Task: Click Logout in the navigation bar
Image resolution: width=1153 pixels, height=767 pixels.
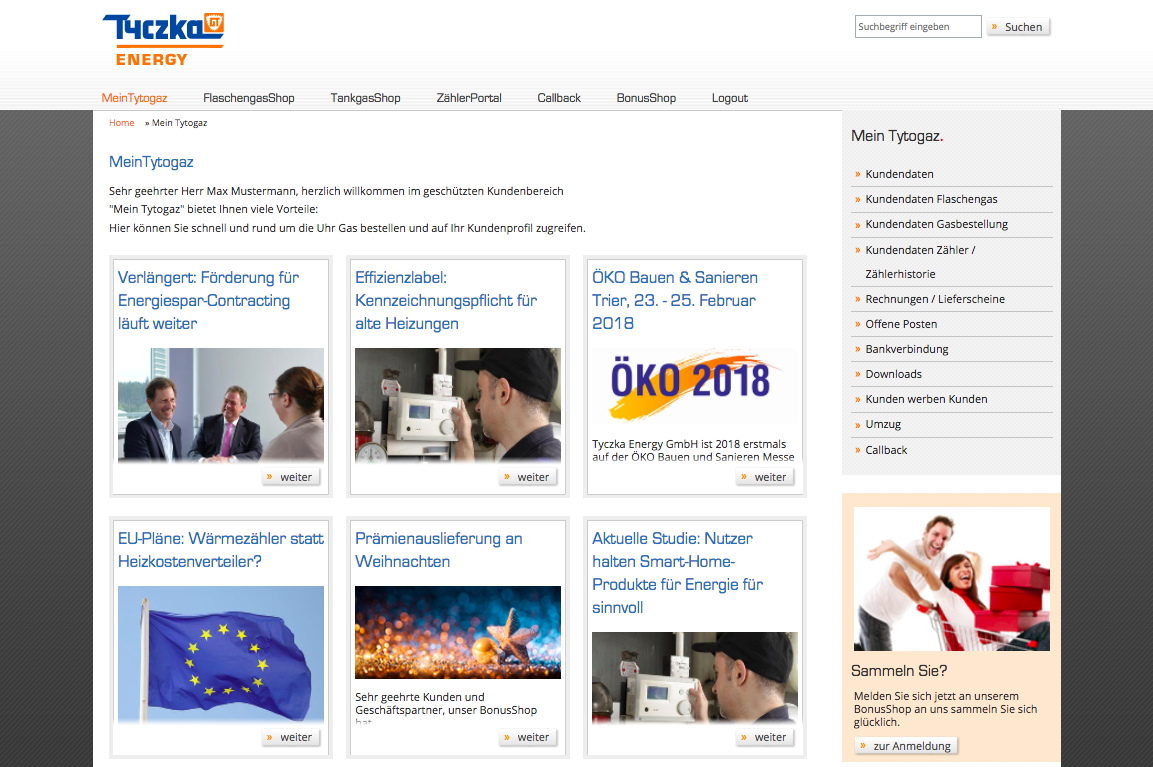Action: [729, 98]
